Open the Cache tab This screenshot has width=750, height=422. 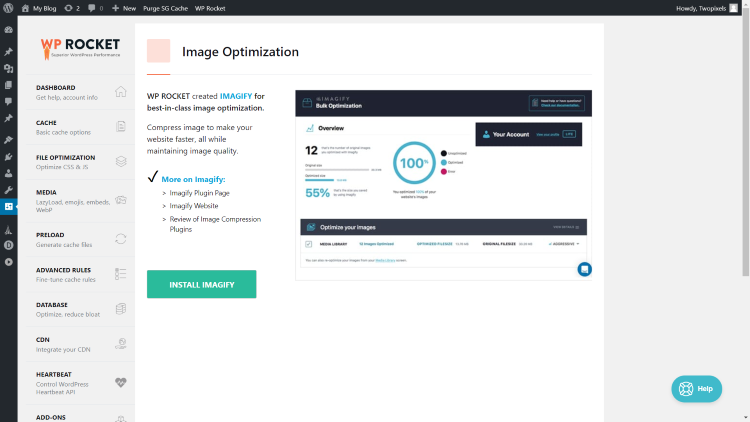80,127
